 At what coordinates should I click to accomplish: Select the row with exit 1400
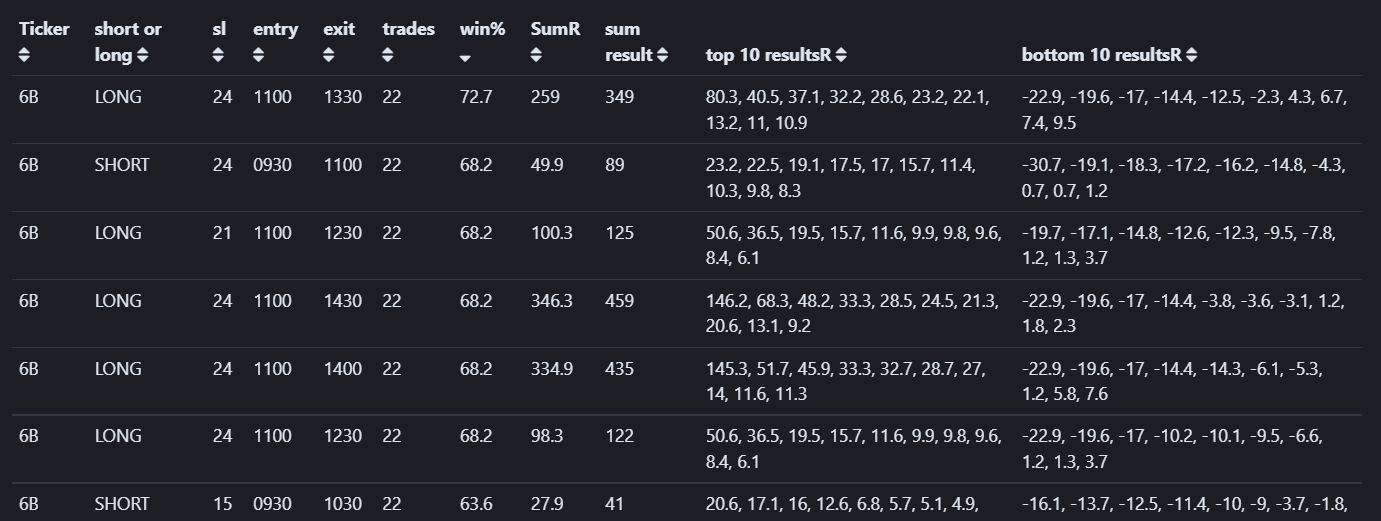click(x=690, y=381)
